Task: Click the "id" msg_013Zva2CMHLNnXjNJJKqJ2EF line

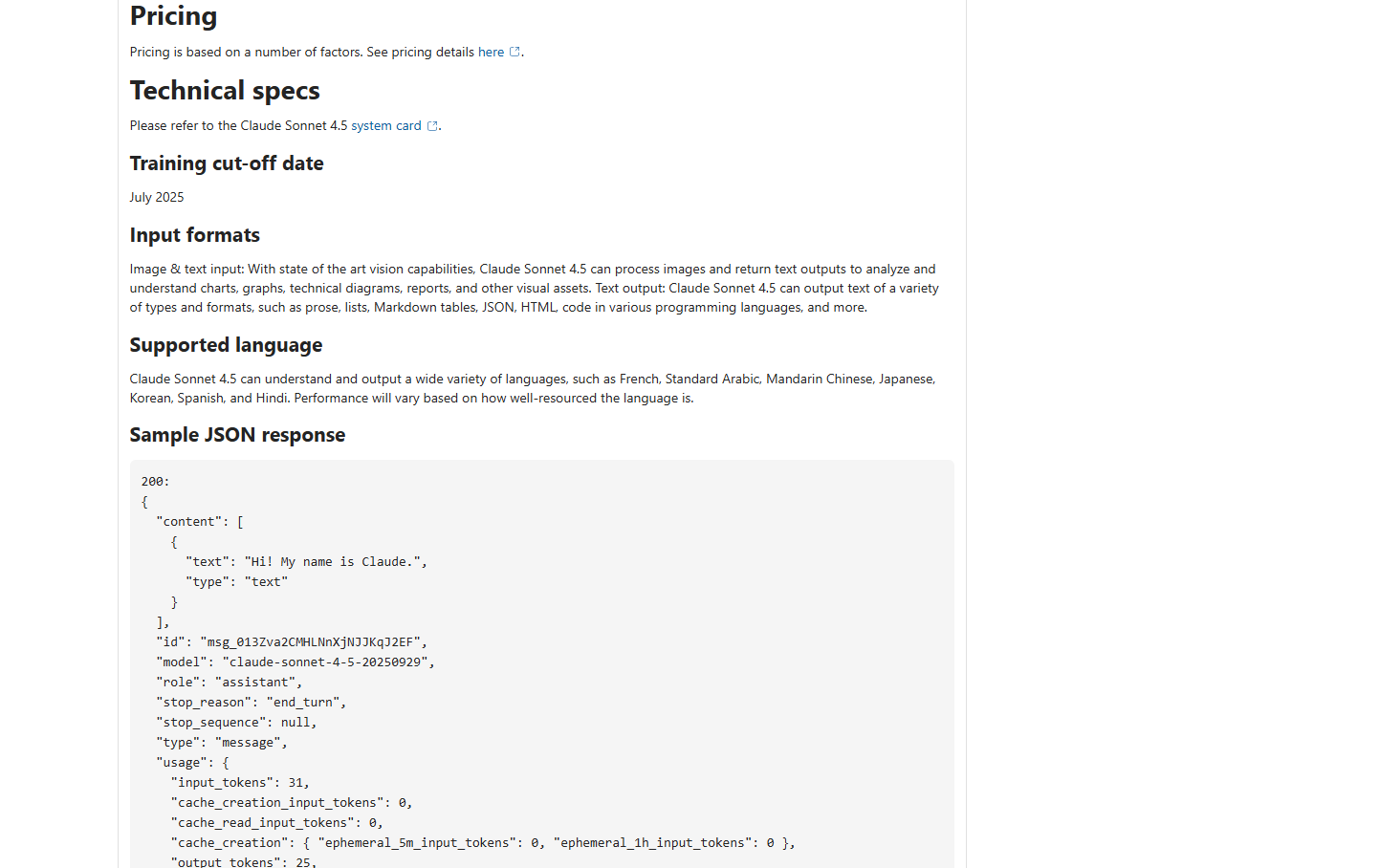Action: 292,642
